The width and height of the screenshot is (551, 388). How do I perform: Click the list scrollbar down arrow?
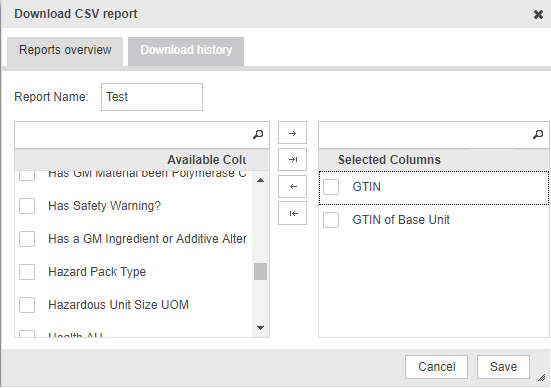coord(260,328)
